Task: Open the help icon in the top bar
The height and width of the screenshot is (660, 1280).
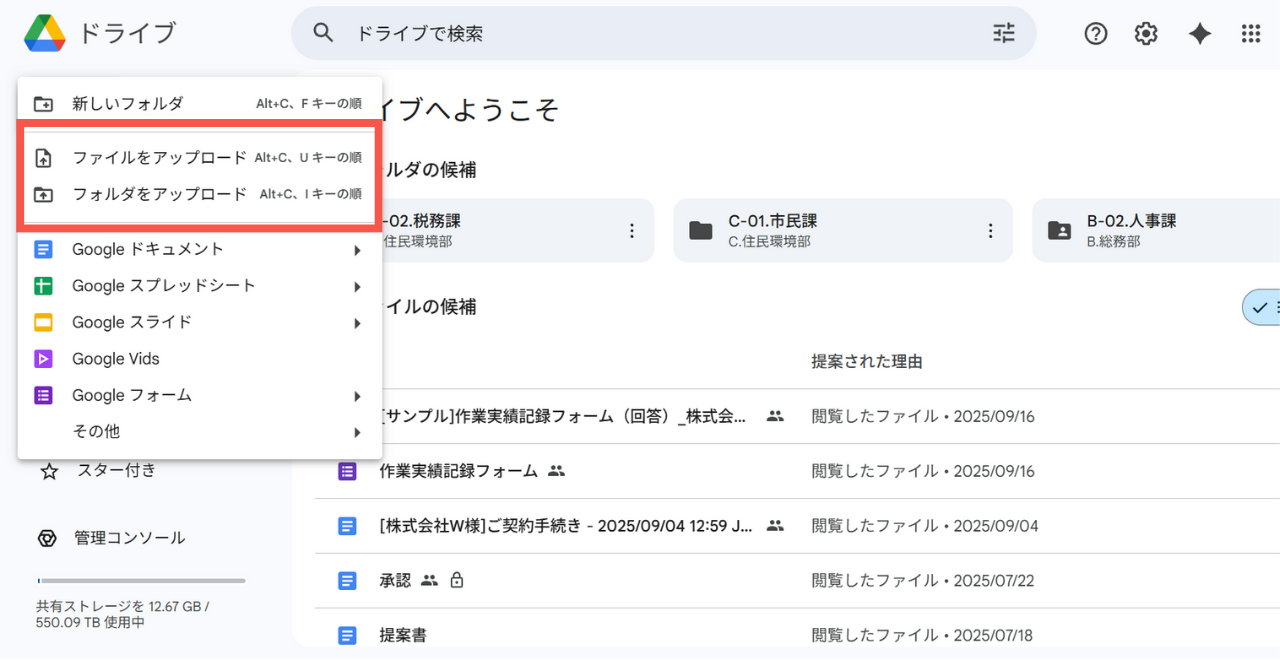Action: [x=1095, y=33]
